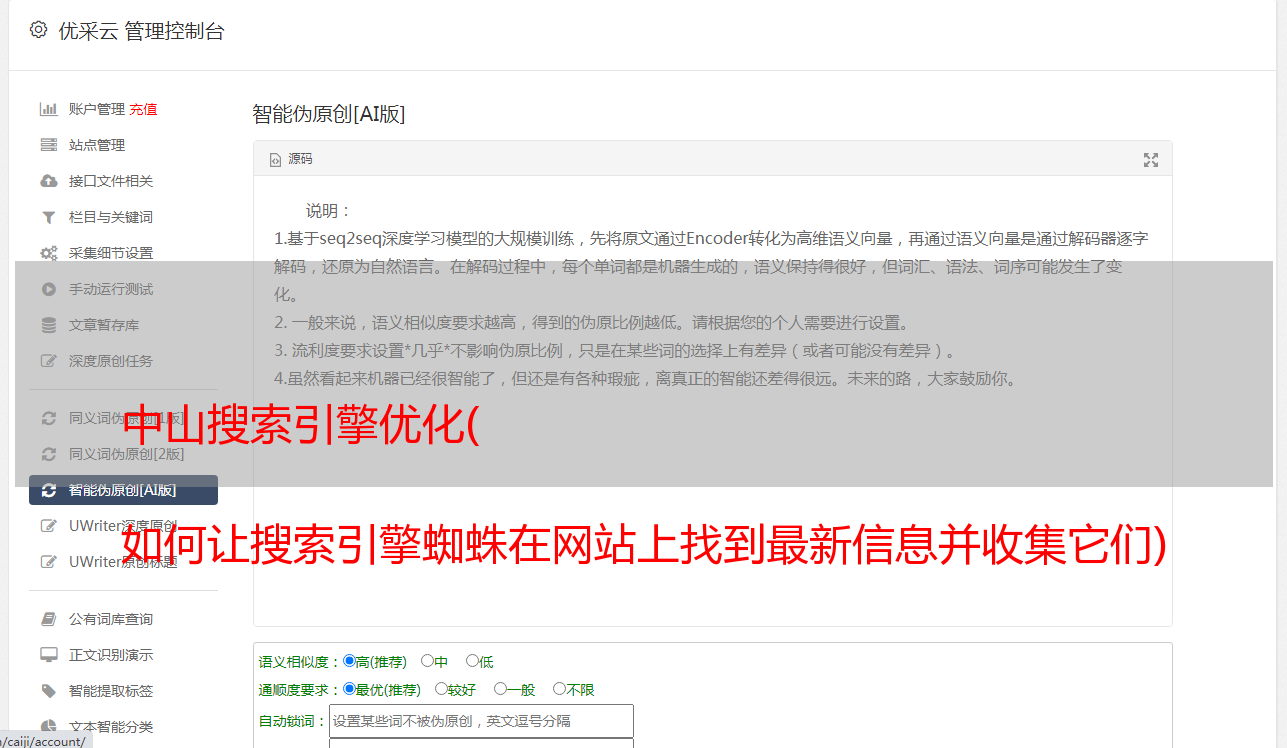
Task: Choose 不限 for 通顺度要求
Action: 574,689
